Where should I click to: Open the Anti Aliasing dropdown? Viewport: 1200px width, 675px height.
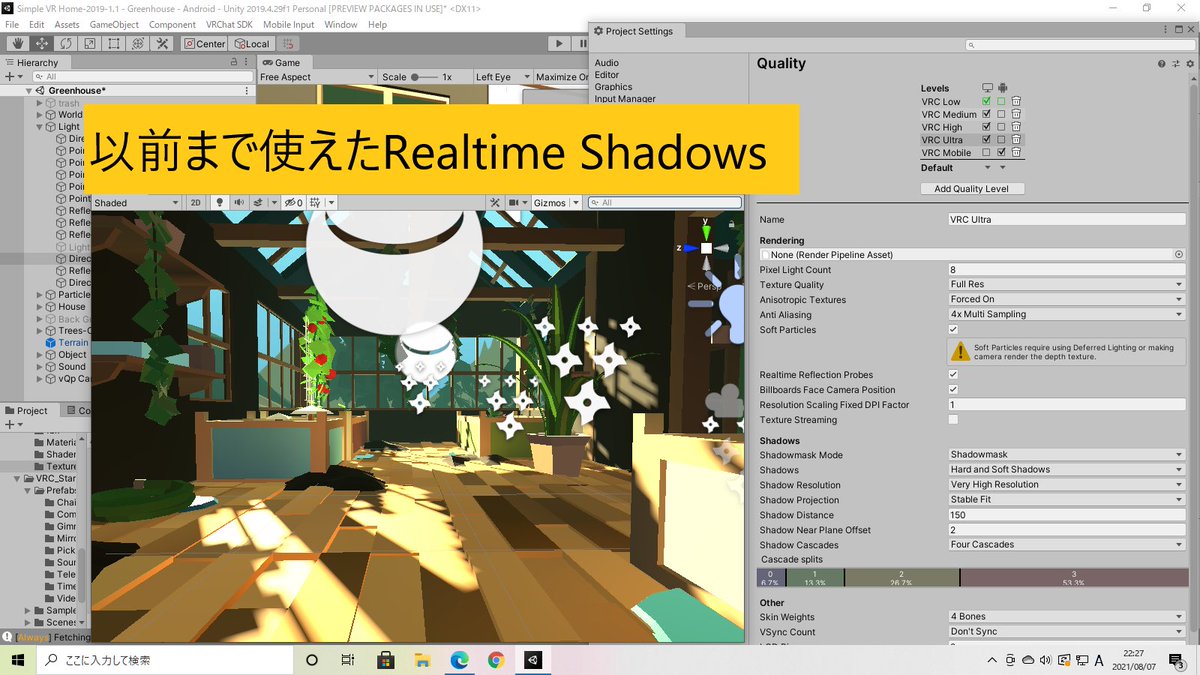1066,314
